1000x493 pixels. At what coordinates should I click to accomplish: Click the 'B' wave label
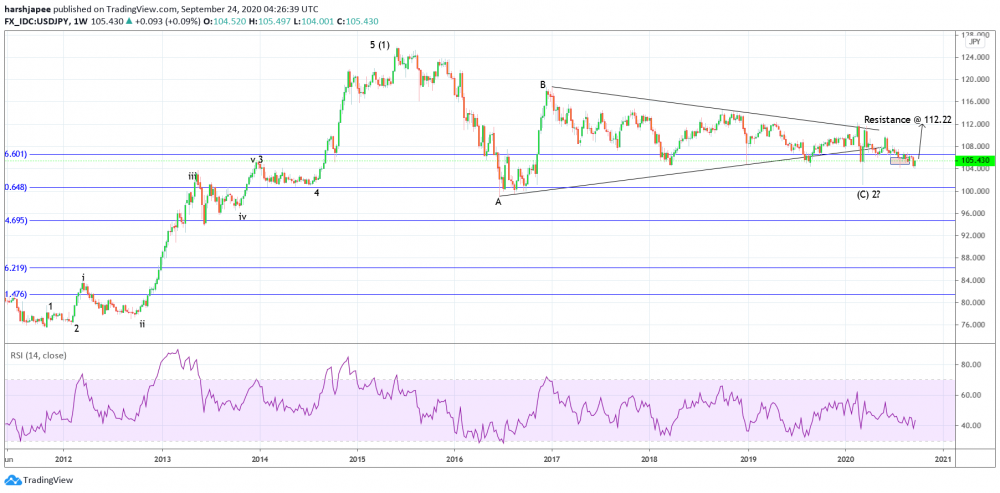pos(543,84)
